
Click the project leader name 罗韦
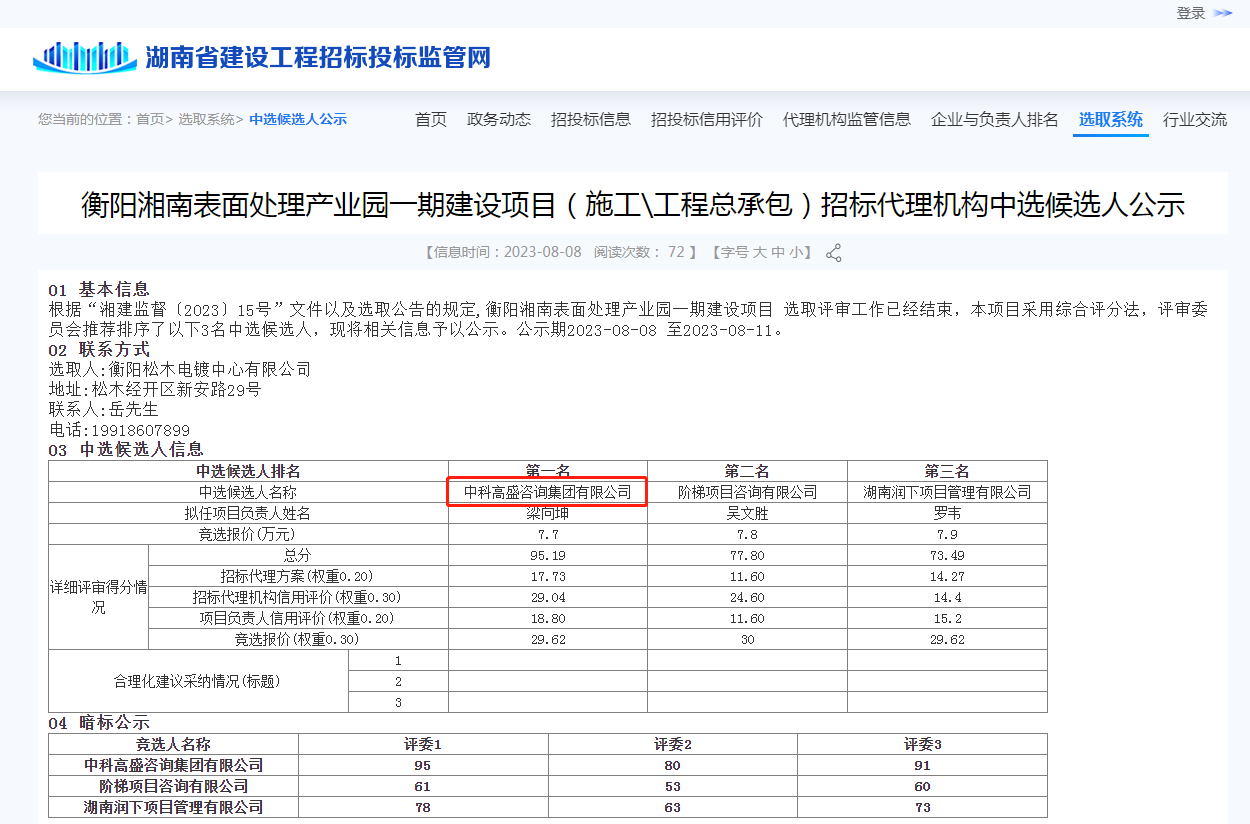(947, 514)
